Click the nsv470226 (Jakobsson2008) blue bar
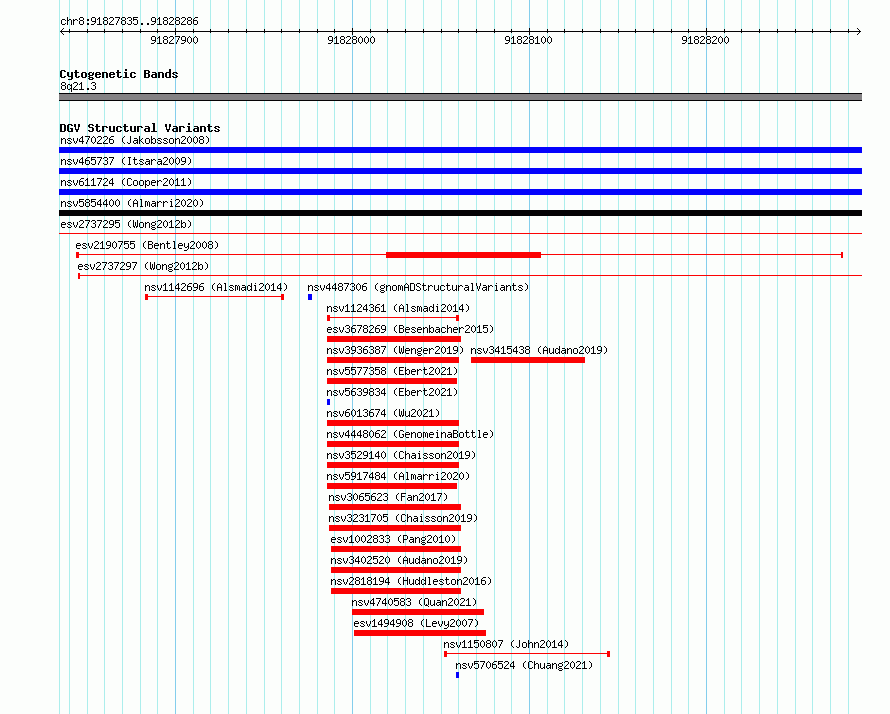Image resolution: width=890 pixels, height=714 pixels. pyautogui.click(x=460, y=150)
